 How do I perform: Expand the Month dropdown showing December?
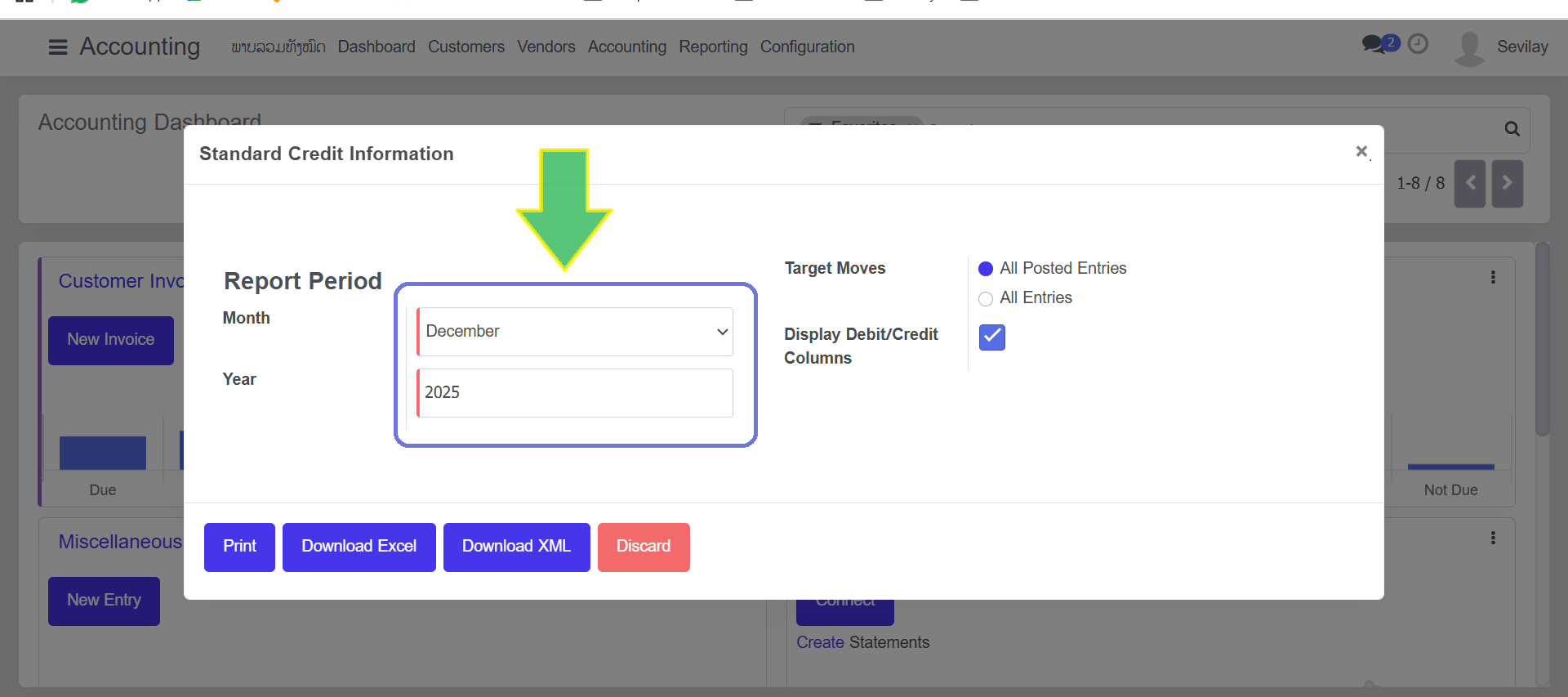coord(575,332)
